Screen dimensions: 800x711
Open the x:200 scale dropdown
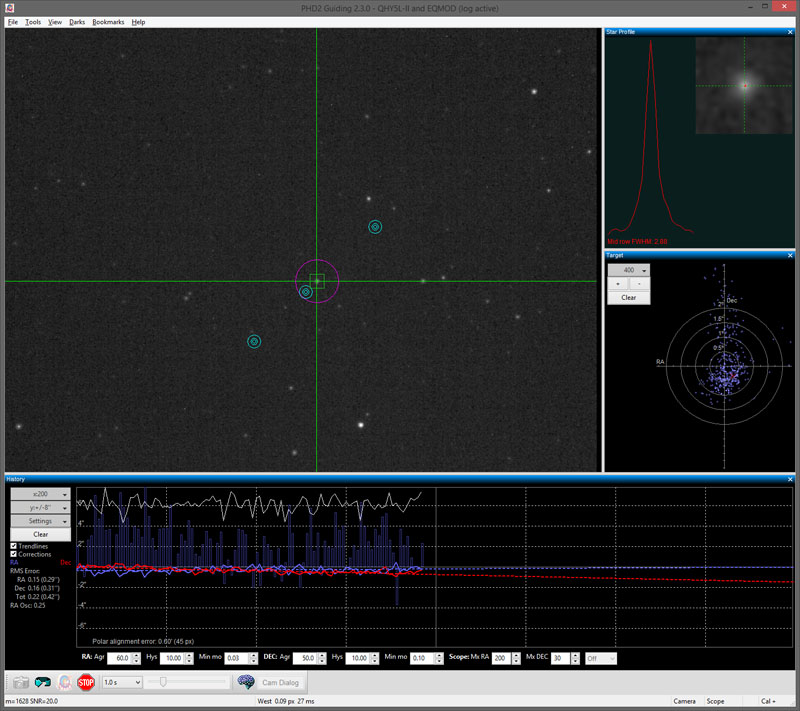coord(40,493)
